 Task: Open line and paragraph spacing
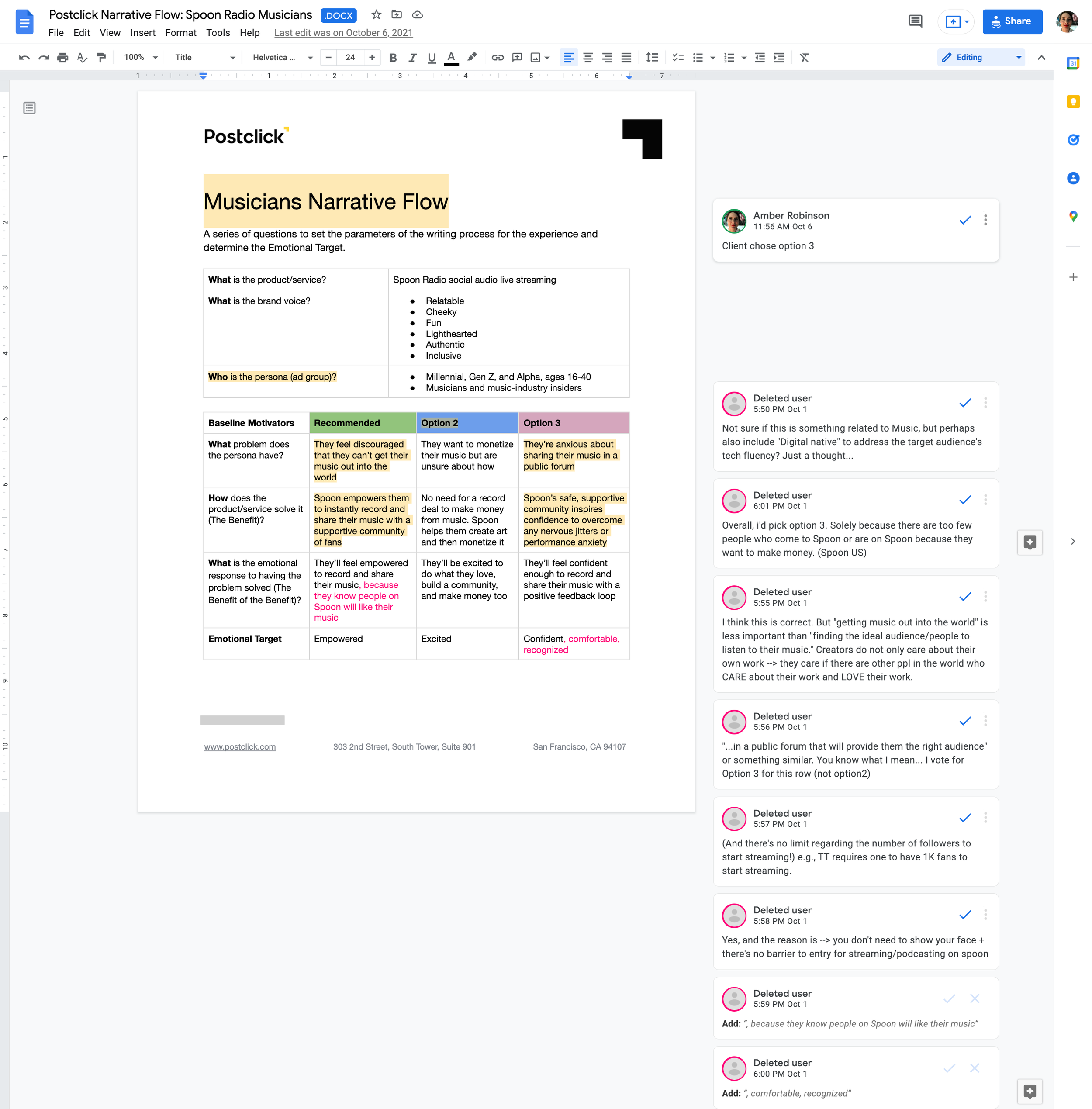652,57
